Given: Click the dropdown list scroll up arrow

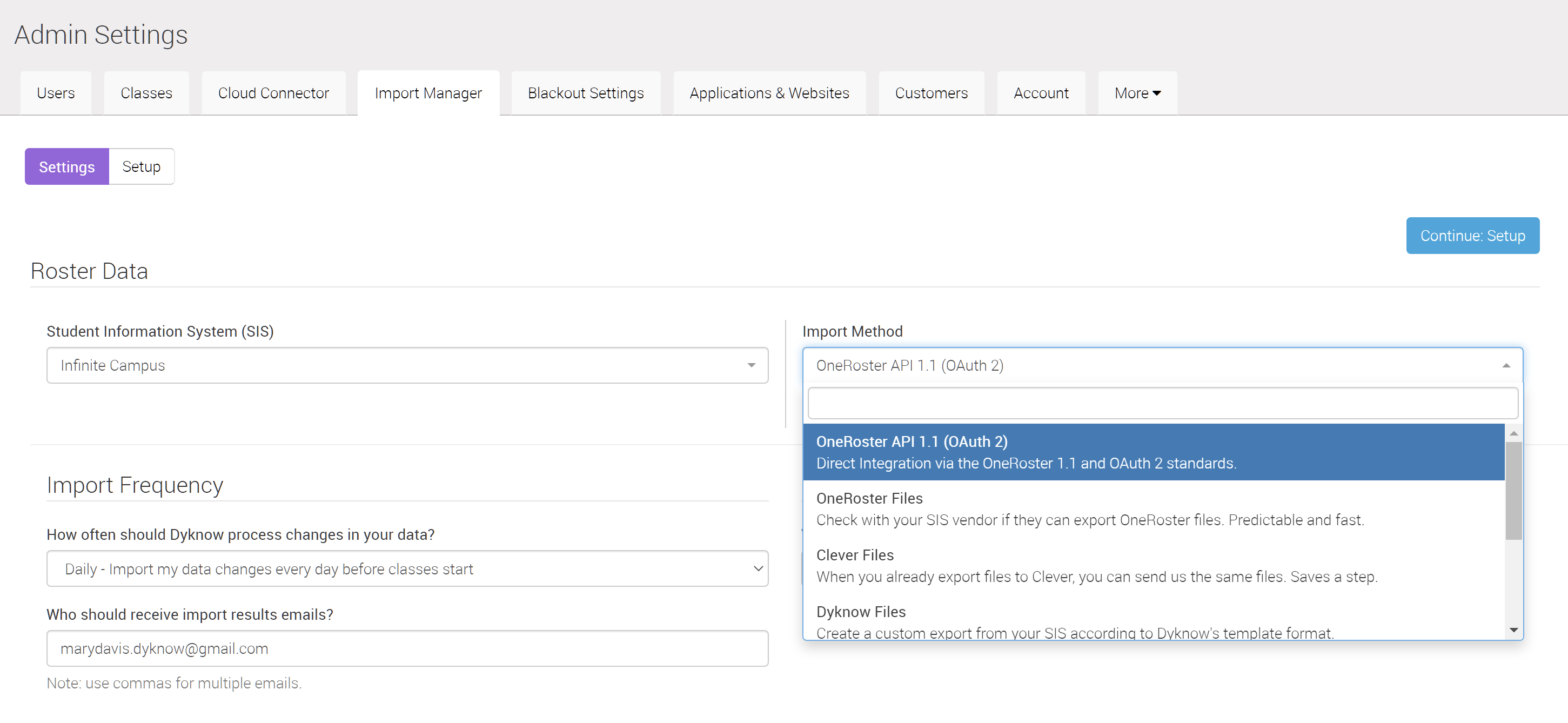Looking at the screenshot, I should point(1514,433).
